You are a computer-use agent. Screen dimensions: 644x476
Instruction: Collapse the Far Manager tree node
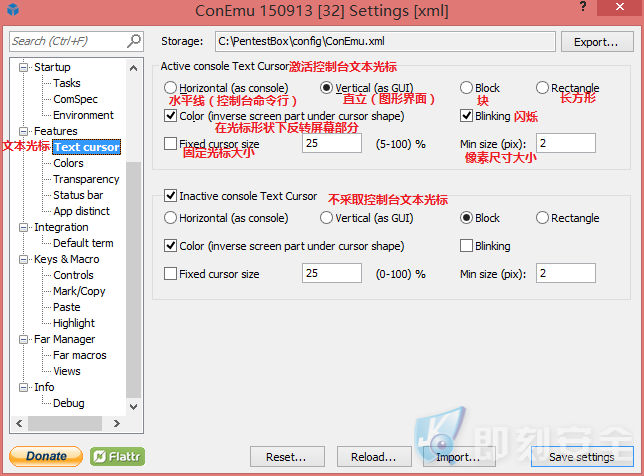(x=24, y=339)
